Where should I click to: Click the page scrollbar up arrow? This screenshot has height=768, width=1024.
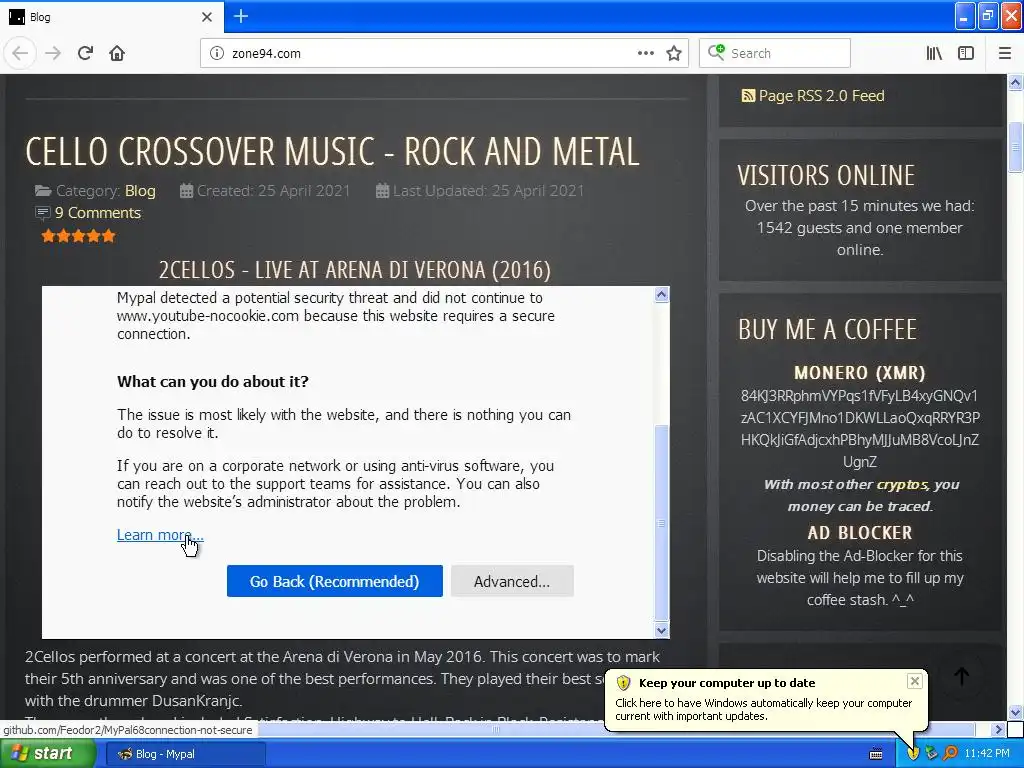[1015, 83]
